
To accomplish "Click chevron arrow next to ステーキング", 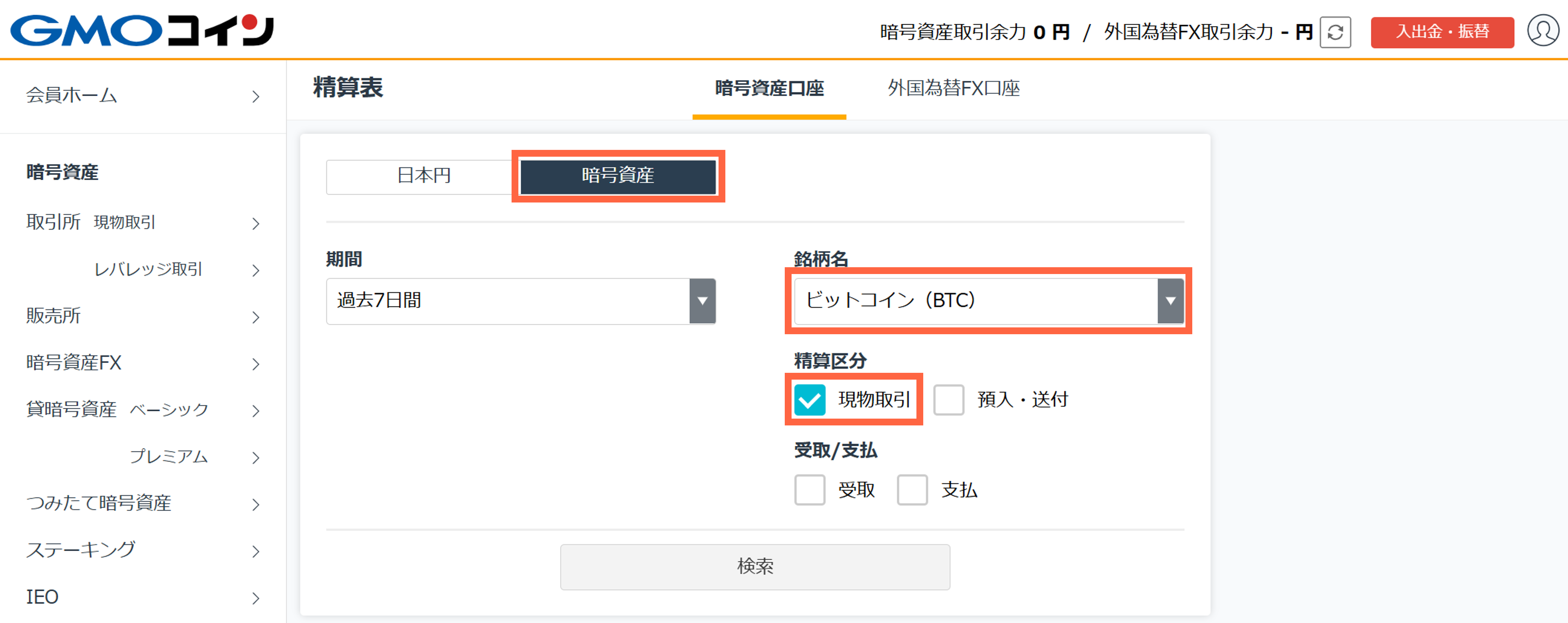I will tap(256, 551).
